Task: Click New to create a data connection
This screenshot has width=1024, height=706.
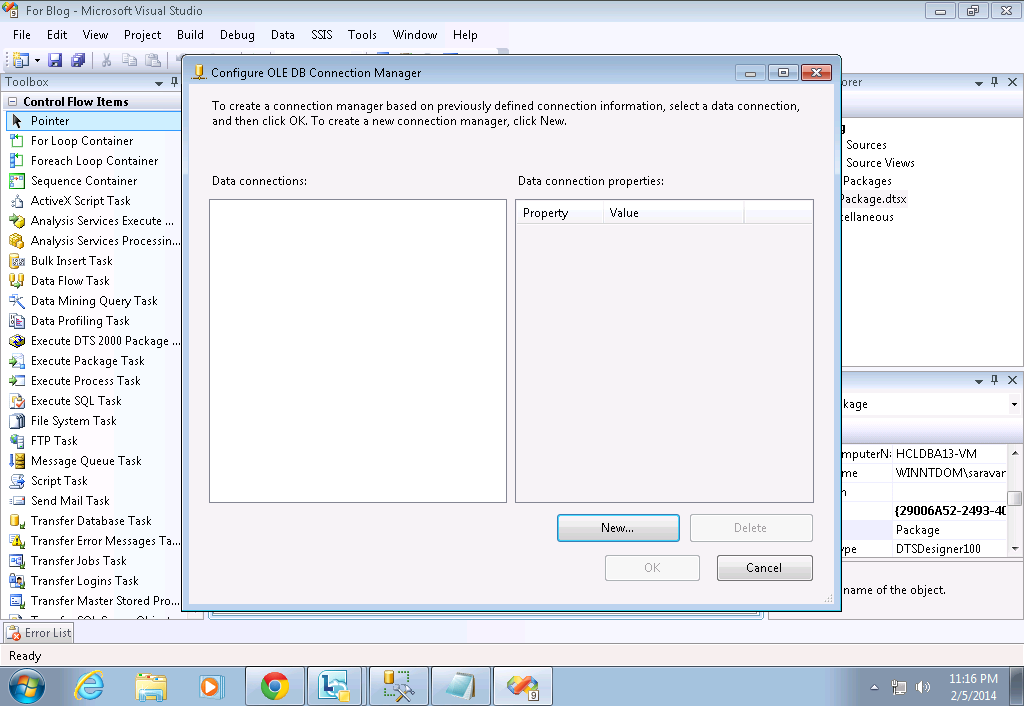Action: click(x=618, y=527)
